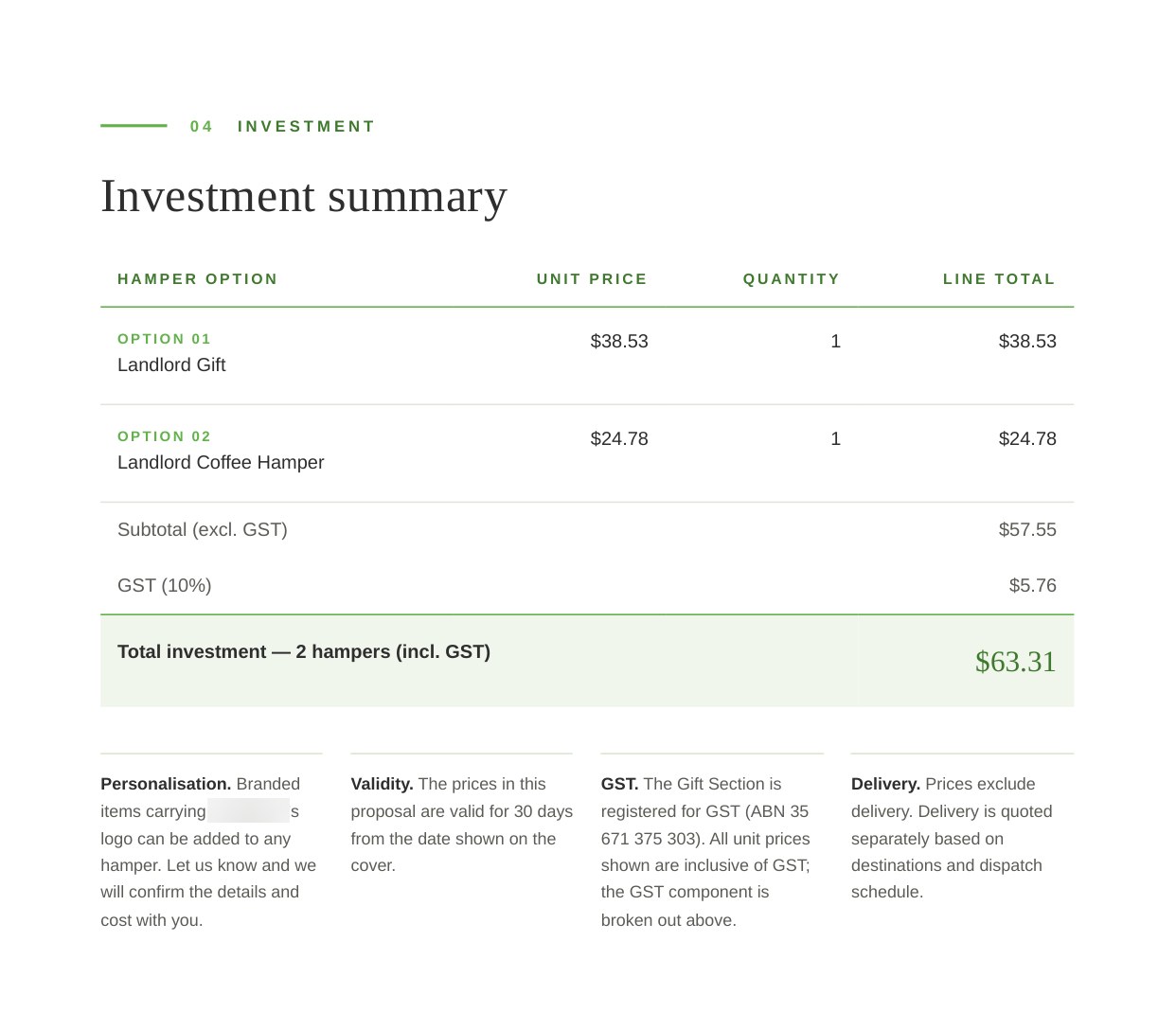Click the Coffee Hamper quantity value
The image size is (1176, 1030).
[x=835, y=439]
